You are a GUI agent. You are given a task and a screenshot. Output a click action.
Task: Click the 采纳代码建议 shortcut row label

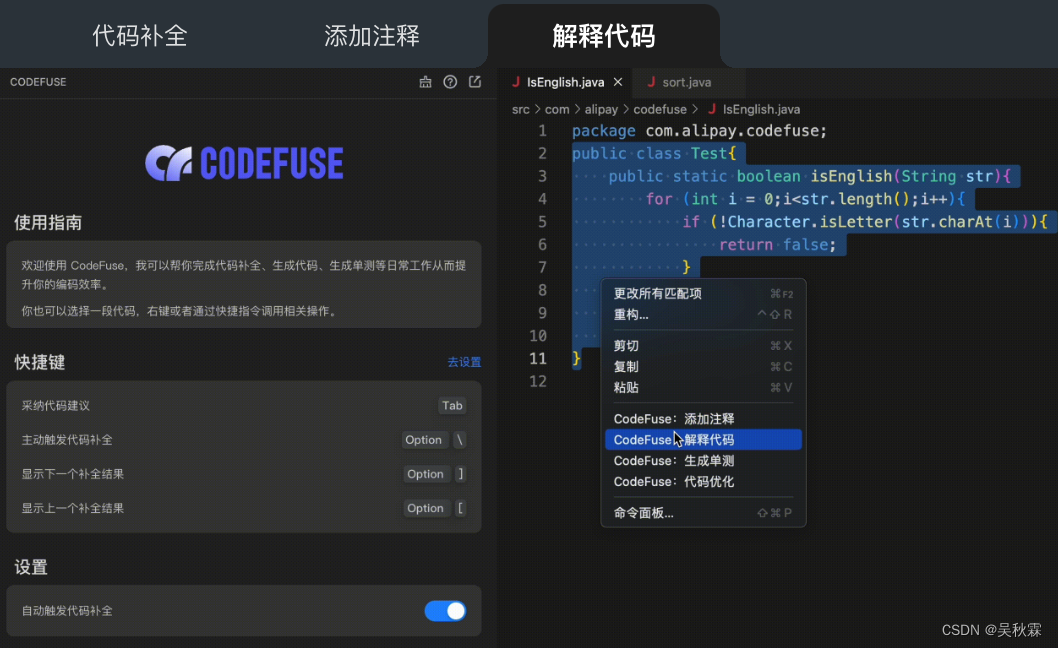tap(55, 406)
